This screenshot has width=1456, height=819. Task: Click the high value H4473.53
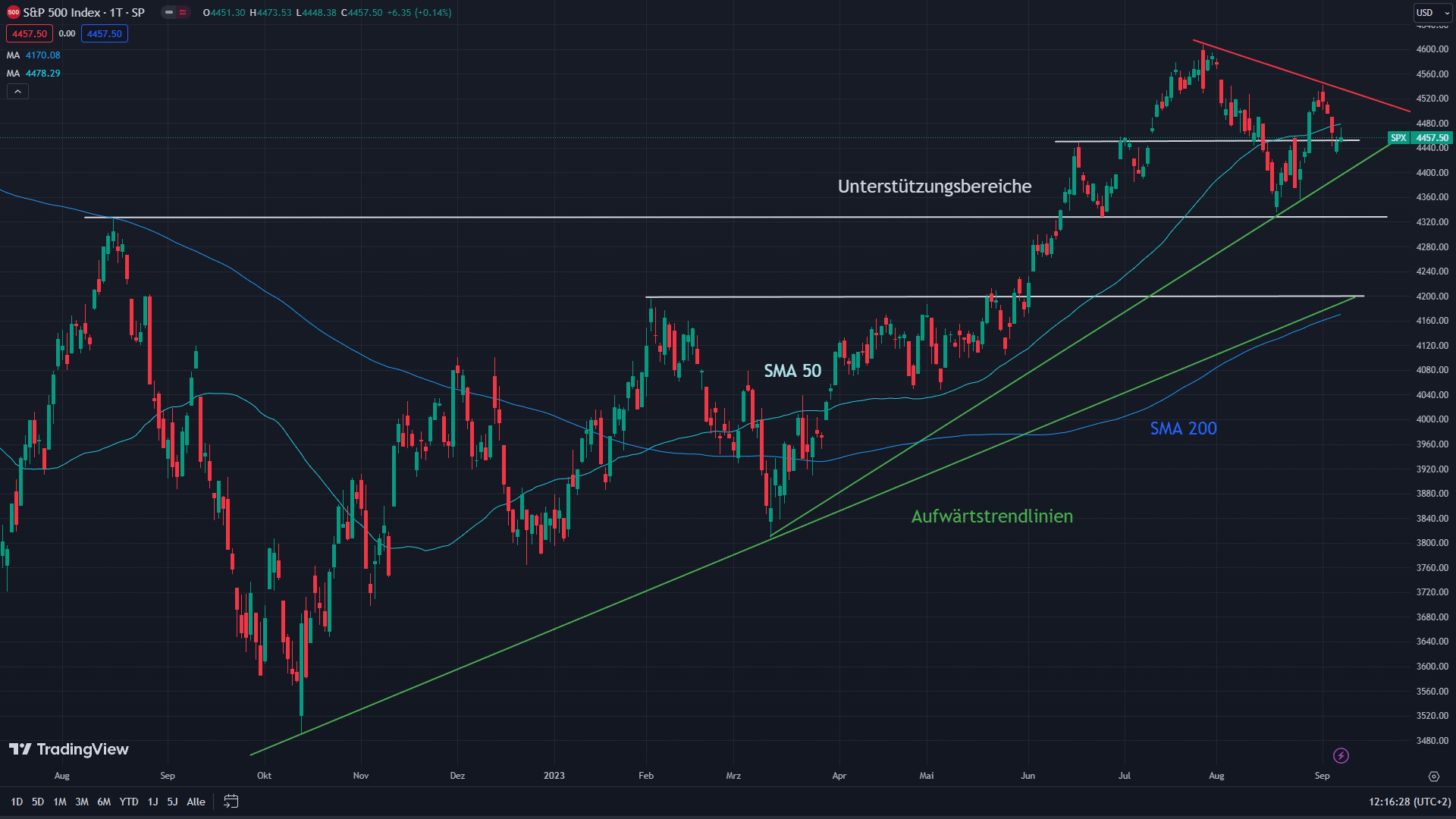point(271,13)
